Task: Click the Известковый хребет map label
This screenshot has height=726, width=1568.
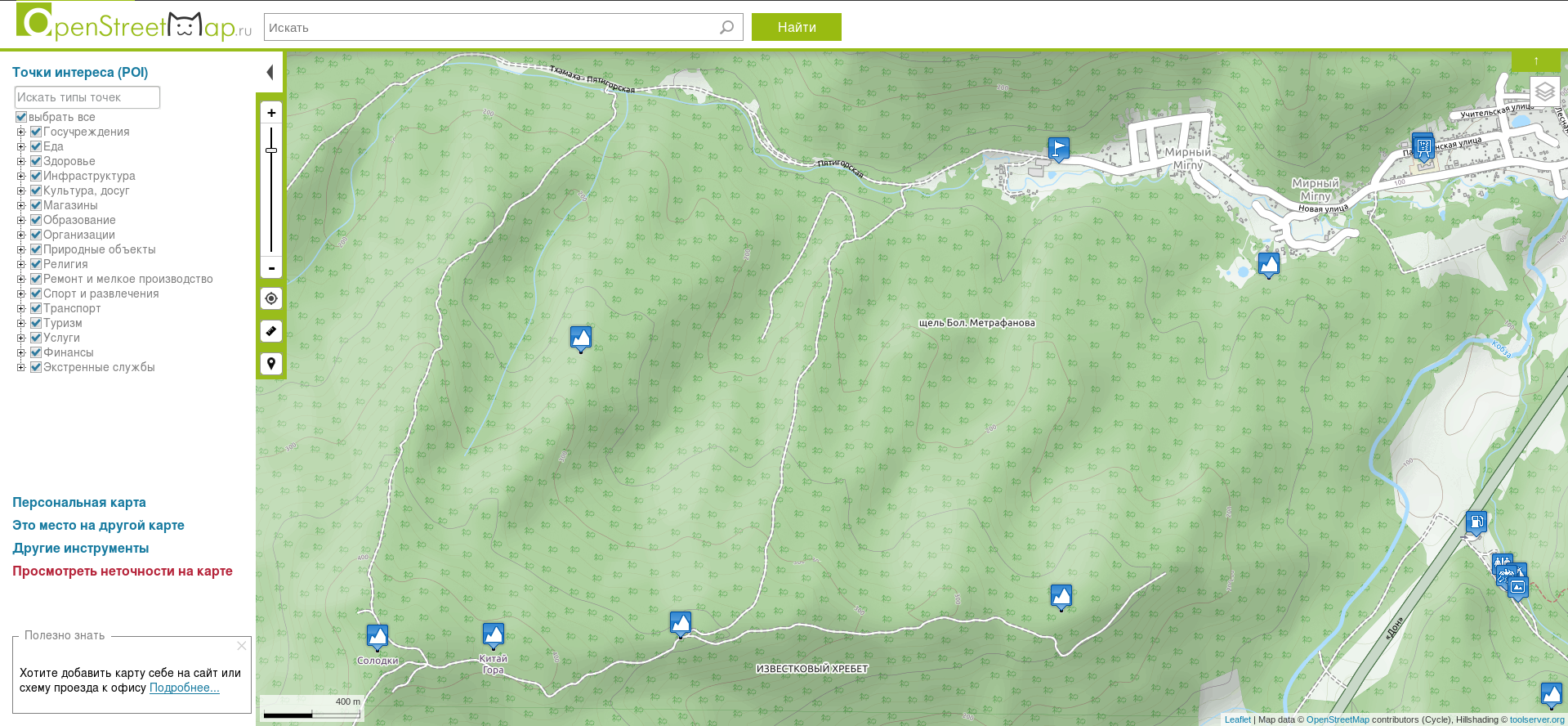Action: (x=812, y=669)
